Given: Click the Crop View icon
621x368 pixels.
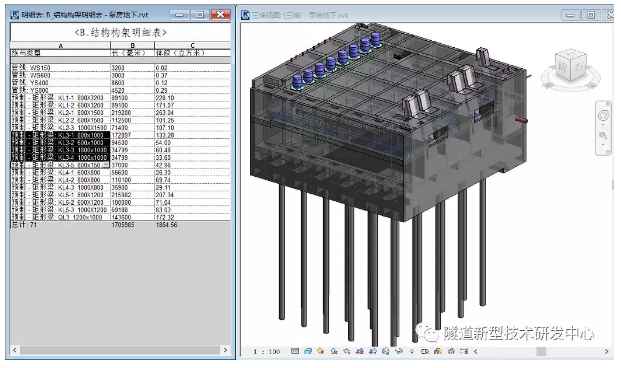Looking at the screenshot, I should tap(360, 351).
